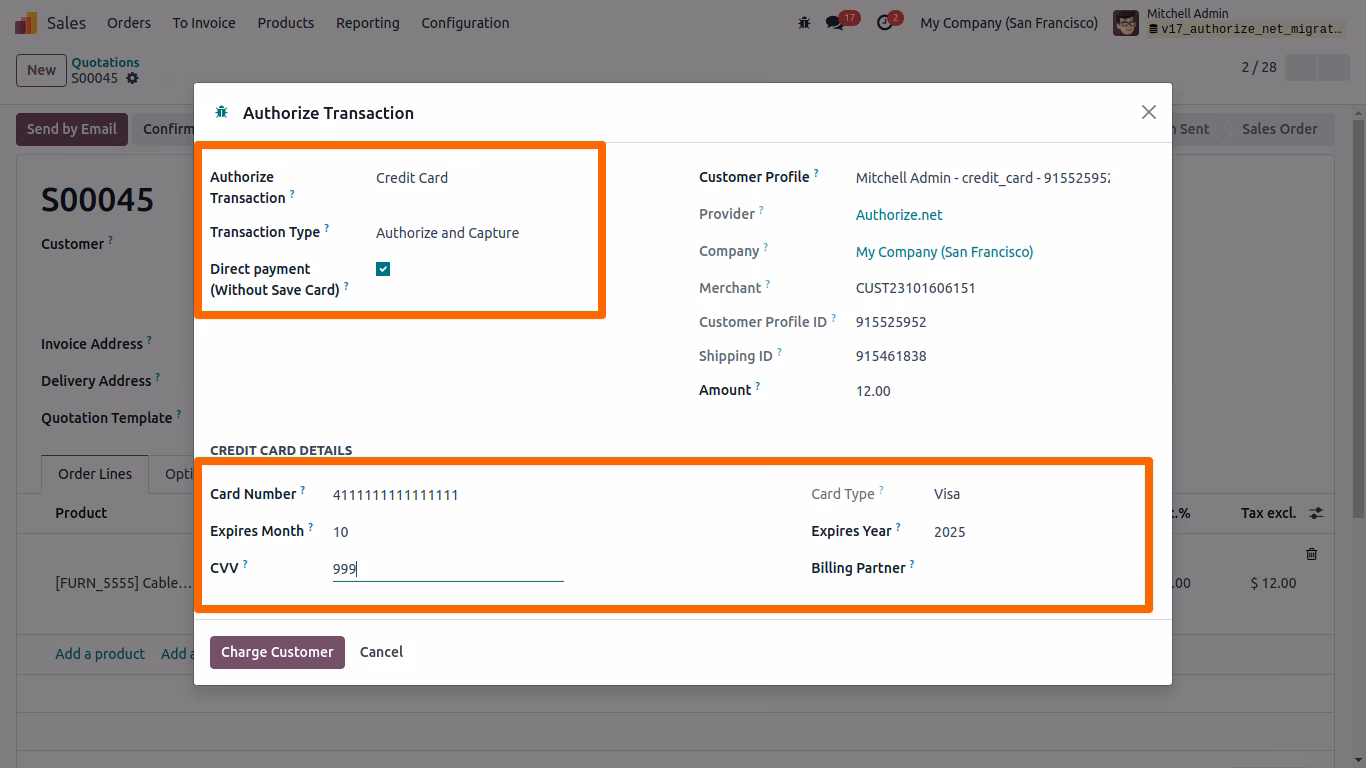The image size is (1366, 768).
Task: Switch to the Order Lines tab
Action: [95, 474]
